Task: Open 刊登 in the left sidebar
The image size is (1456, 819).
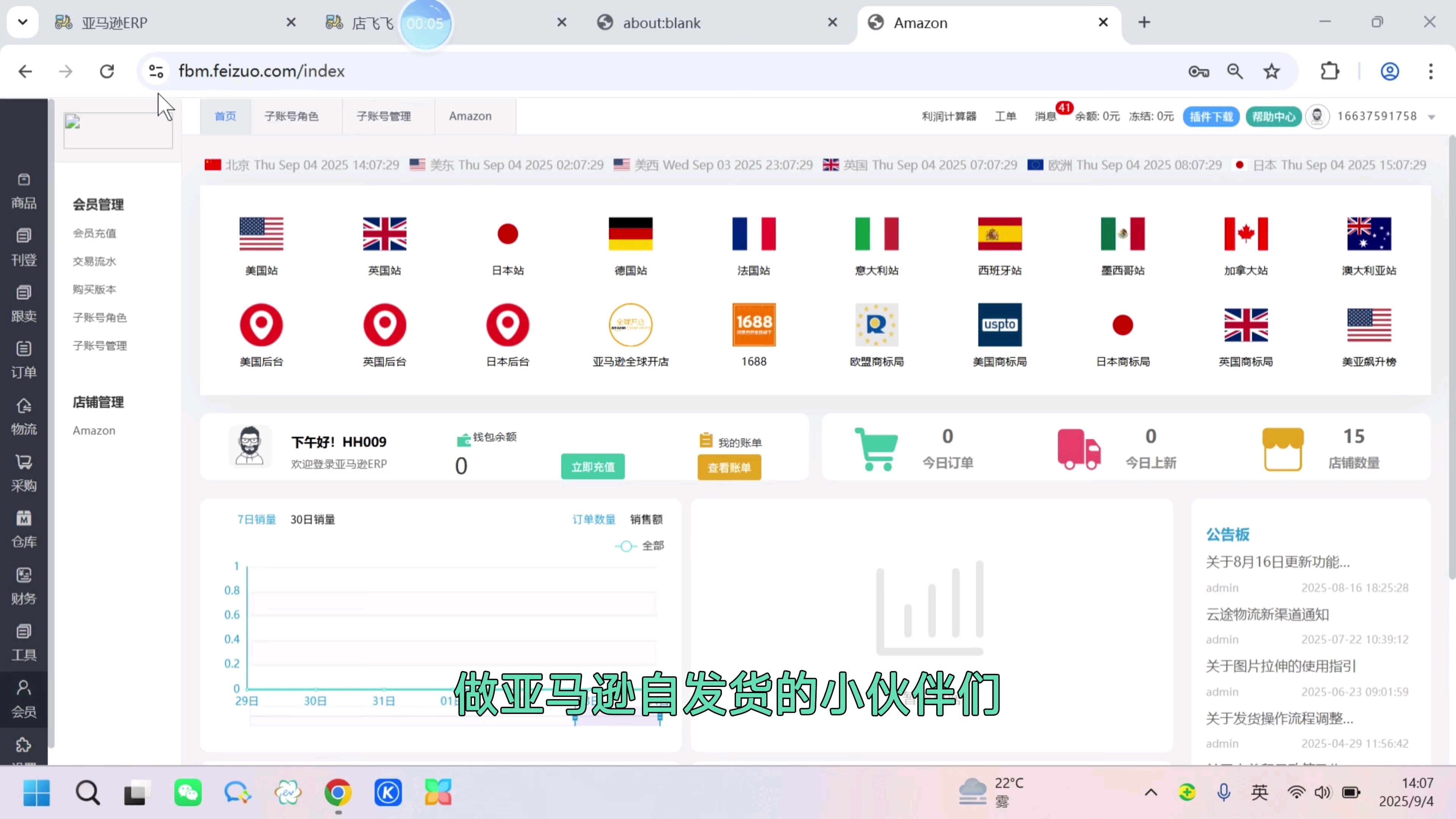Action: point(24,248)
